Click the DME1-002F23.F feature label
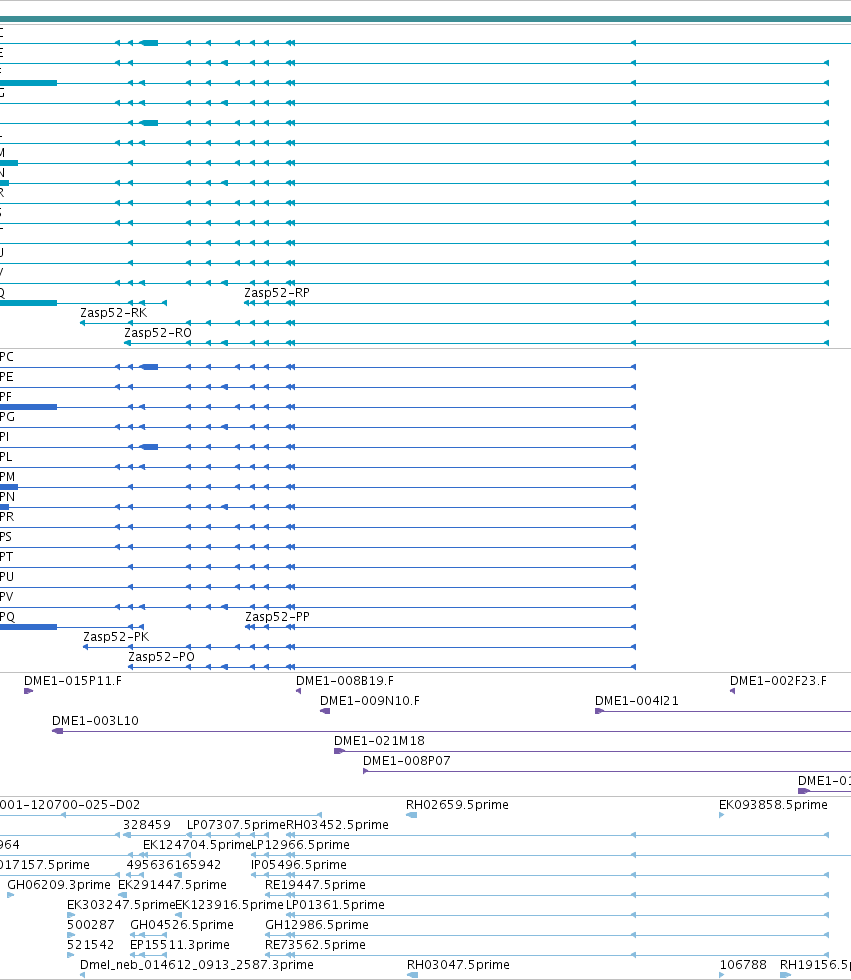 click(x=778, y=681)
